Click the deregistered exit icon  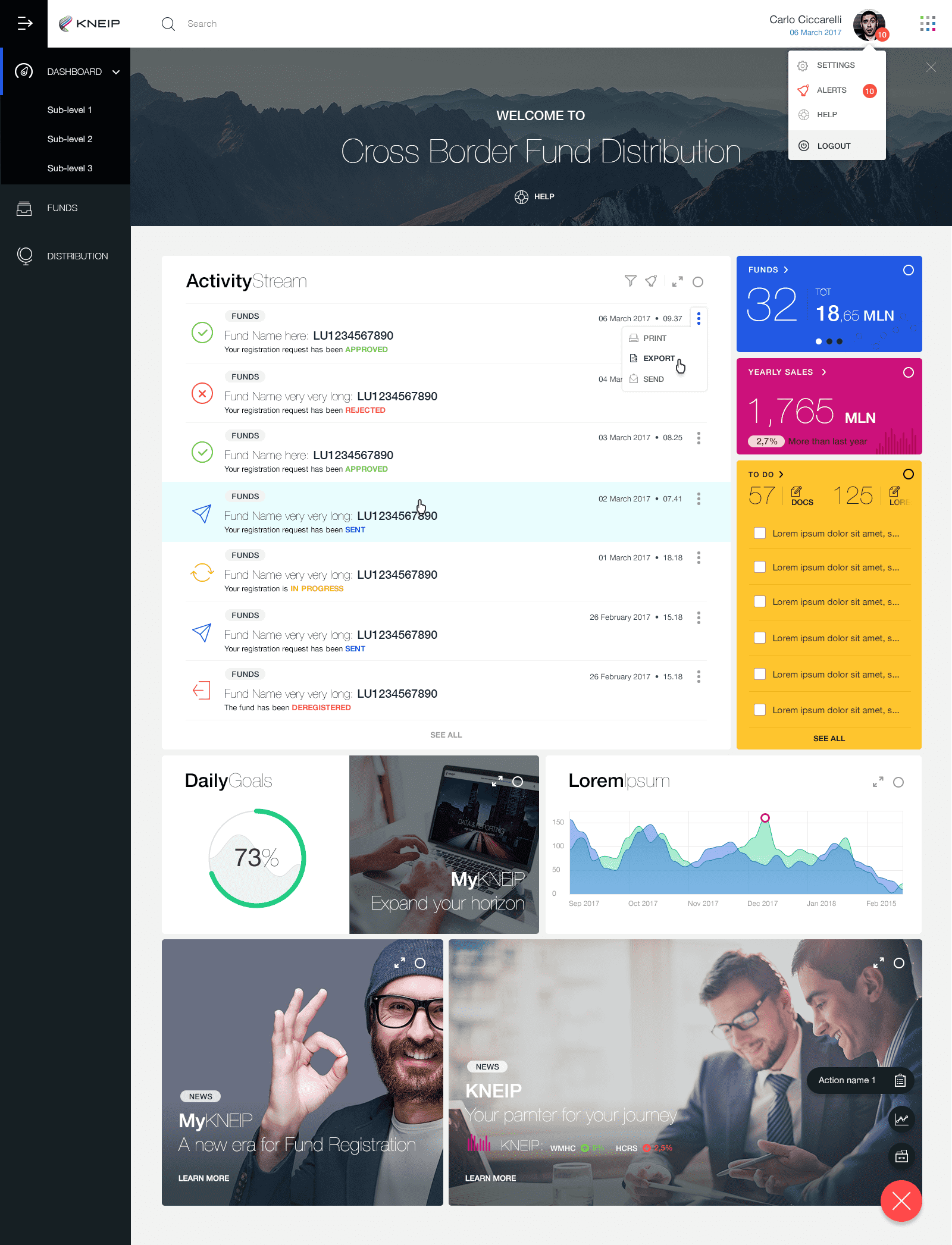point(202,690)
